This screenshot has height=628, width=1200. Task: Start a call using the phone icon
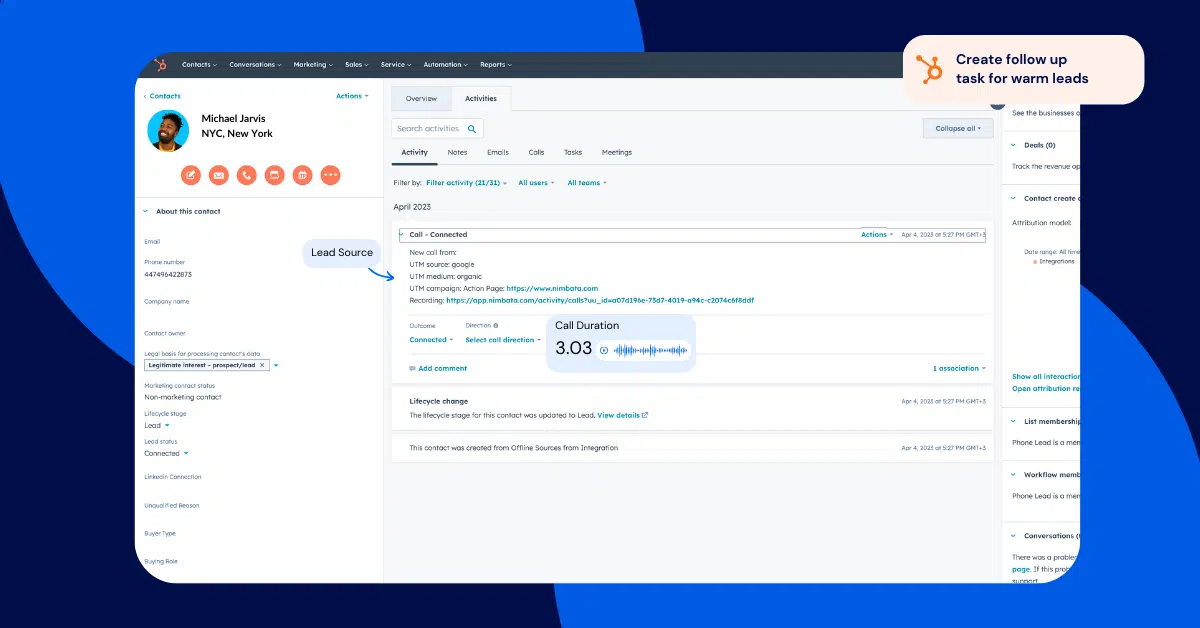click(x=247, y=175)
